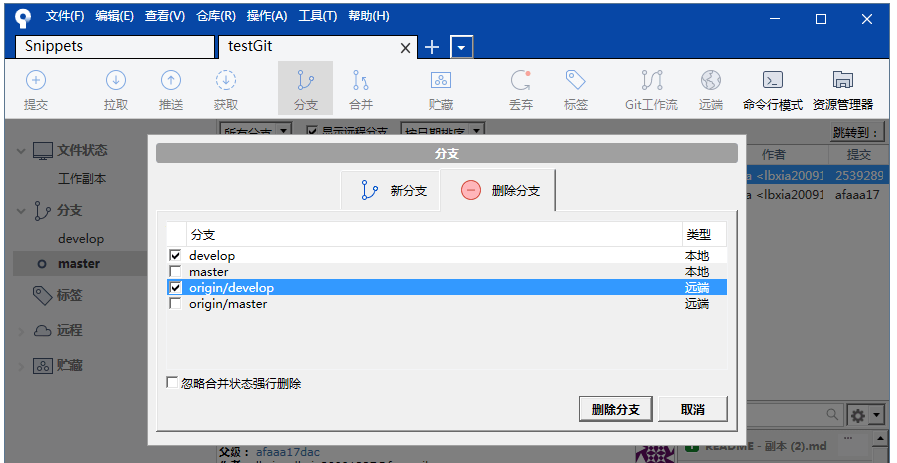897x463 pixels.
Task: Click the Merge (合并) toolbar icon
Action: tap(360, 80)
